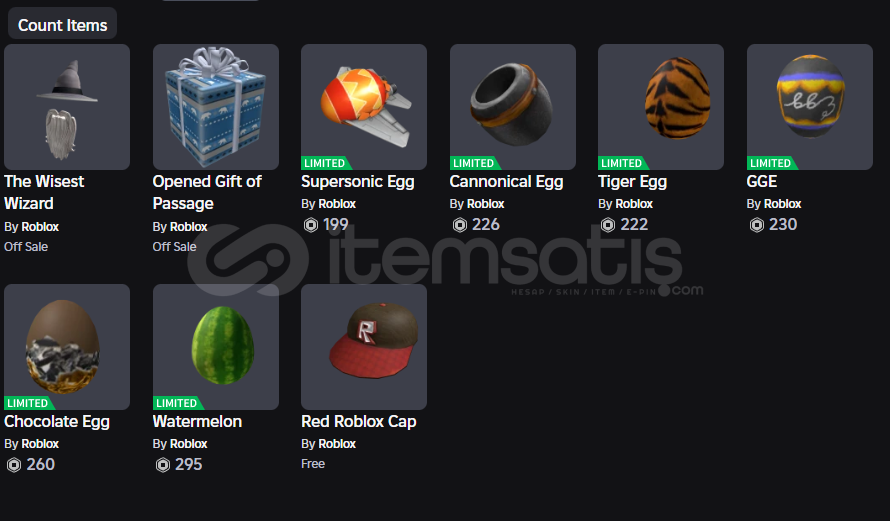
Task: Click Roblox creator link under Watermelon
Action: (188, 444)
